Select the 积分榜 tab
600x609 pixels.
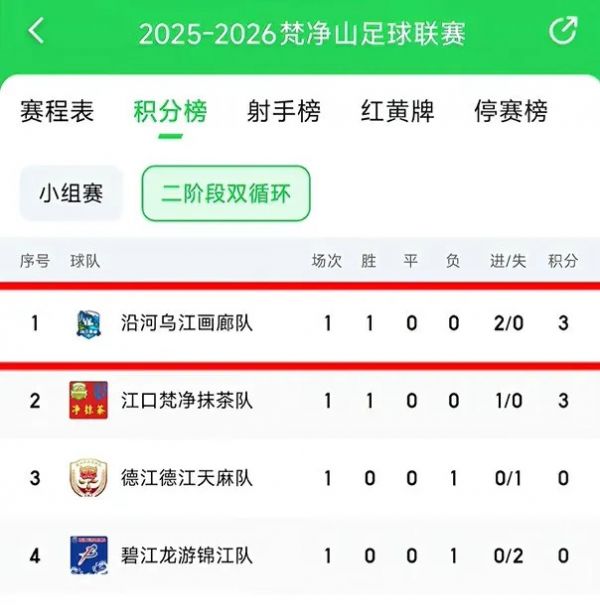171,111
